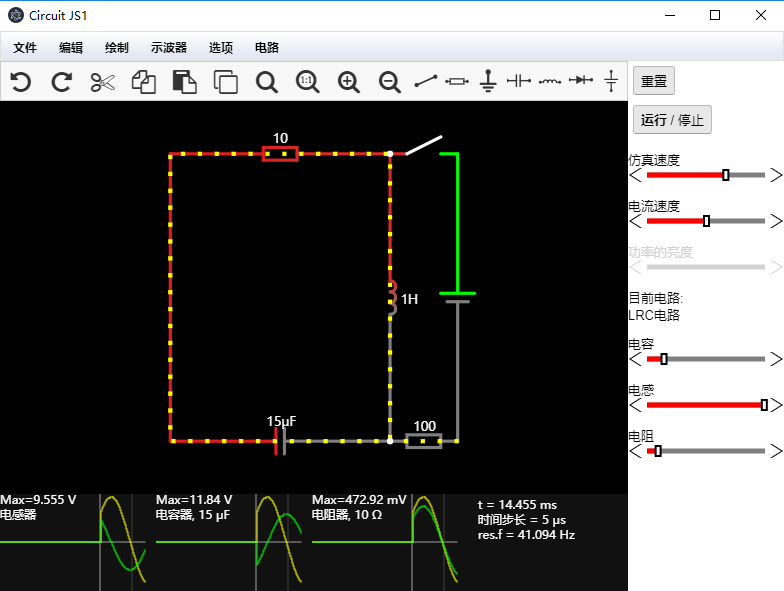Decrease 电容 with left arrow
784x591 pixels.
point(636,359)
